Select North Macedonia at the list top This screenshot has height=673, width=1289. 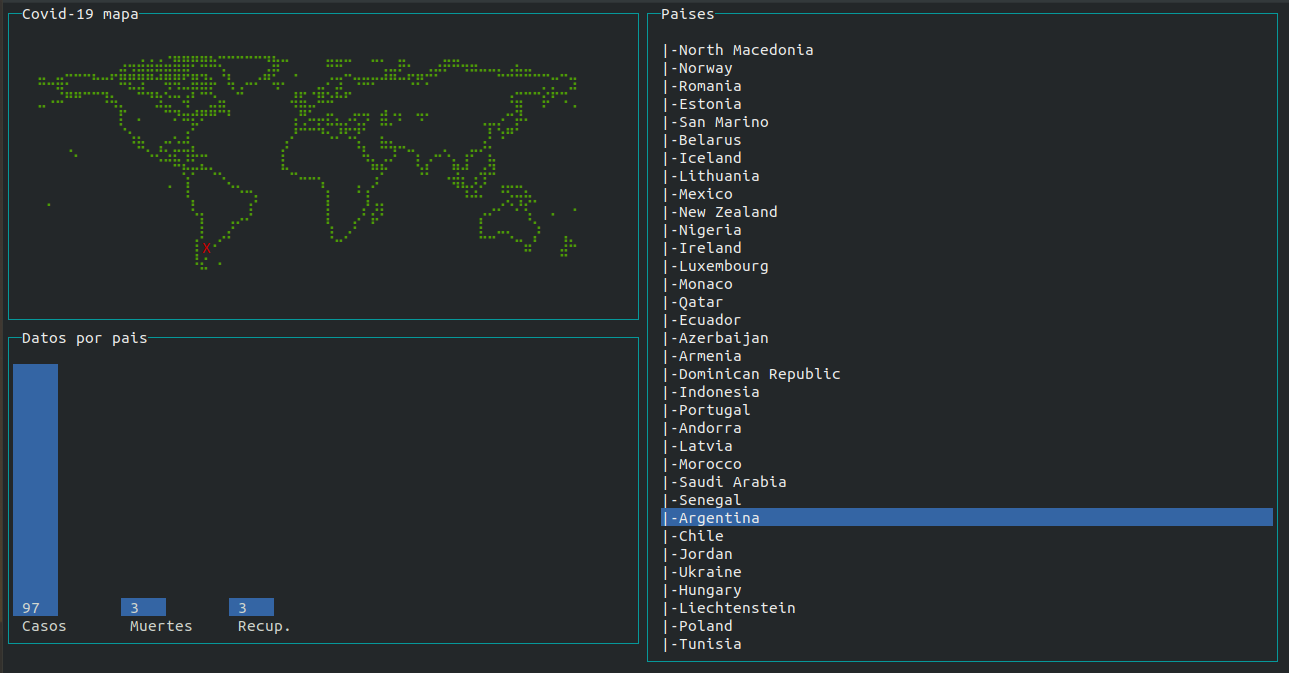[742, 49]
